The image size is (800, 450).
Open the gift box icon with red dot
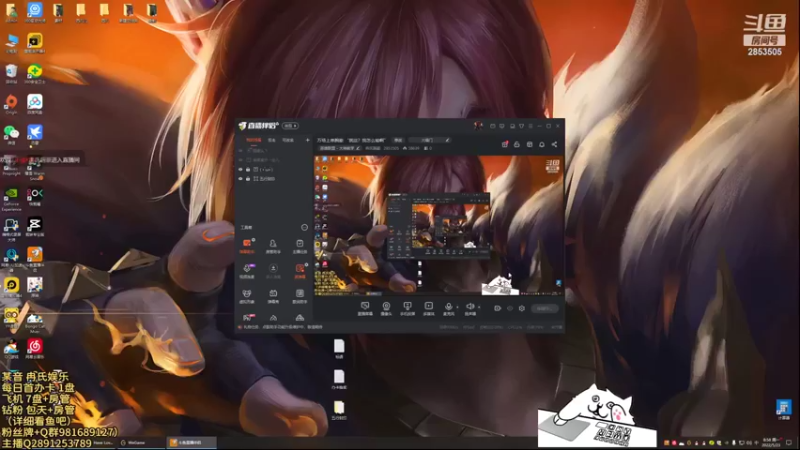pyautogui.click(x=505, y=144)
